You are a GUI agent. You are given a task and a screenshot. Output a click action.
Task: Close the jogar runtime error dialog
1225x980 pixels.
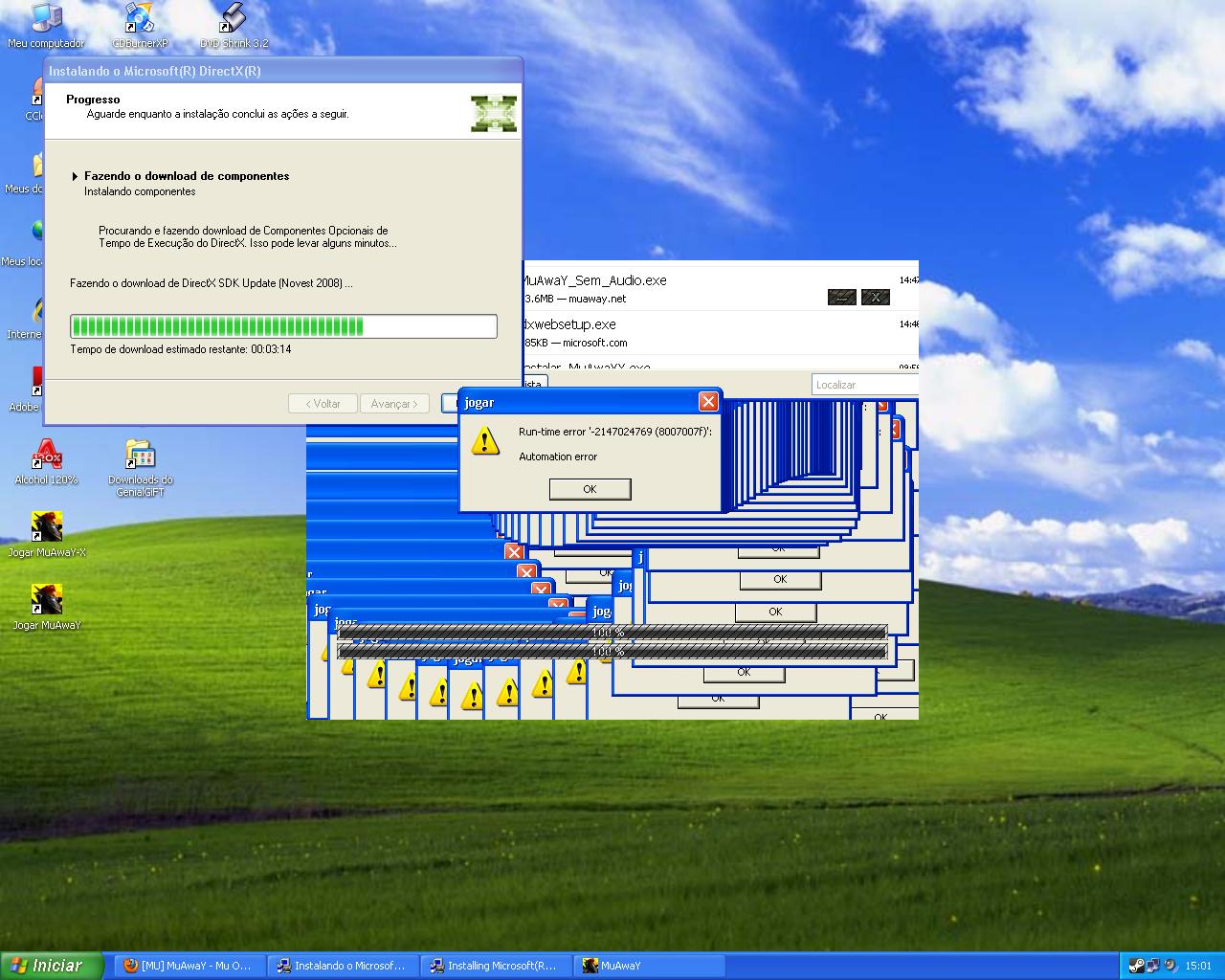[x=707, y=401]
